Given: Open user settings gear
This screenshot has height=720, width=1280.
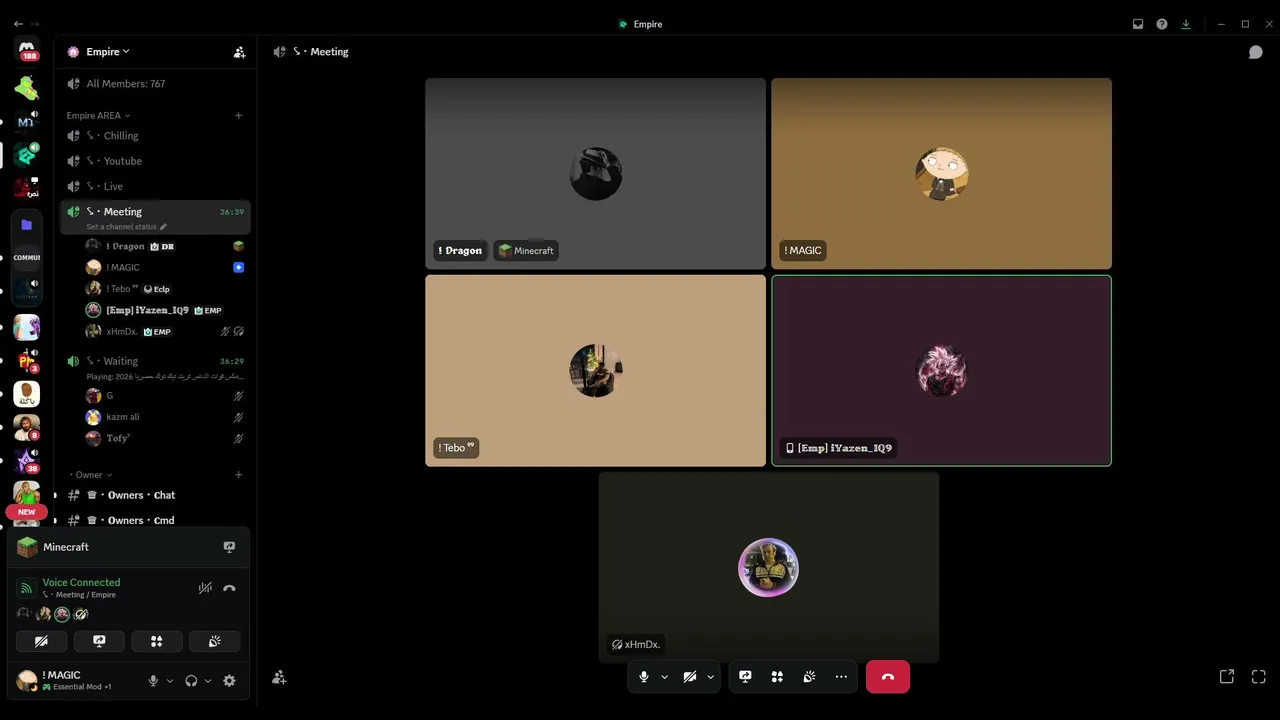Looking at the screenshot, I should (x=229, y=681).
